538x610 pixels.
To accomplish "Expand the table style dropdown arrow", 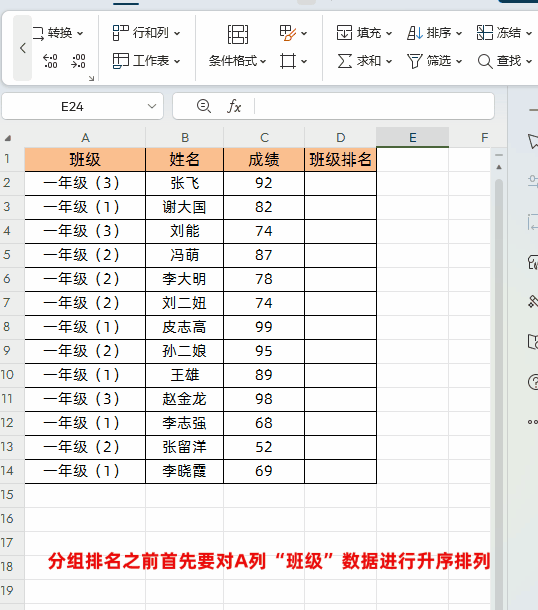I will coord(304,33).
